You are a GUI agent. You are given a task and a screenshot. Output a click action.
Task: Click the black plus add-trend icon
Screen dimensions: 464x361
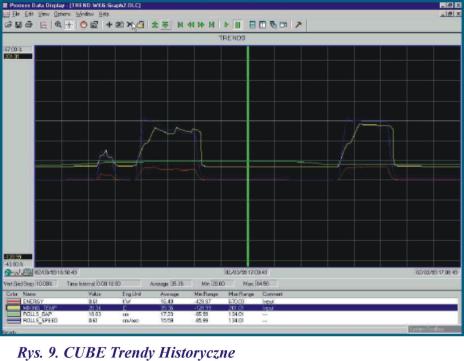(x=109, y=25)
